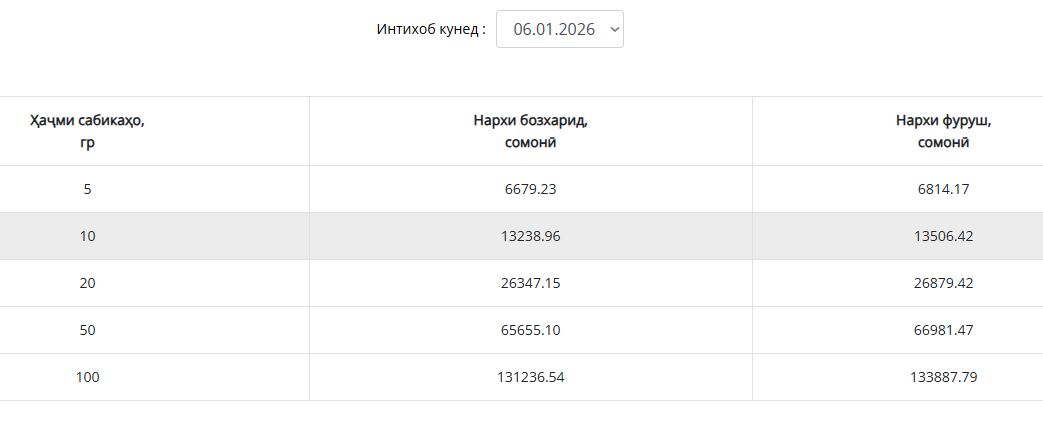Click buyback price 6679.23

click(x=530, y=189)
